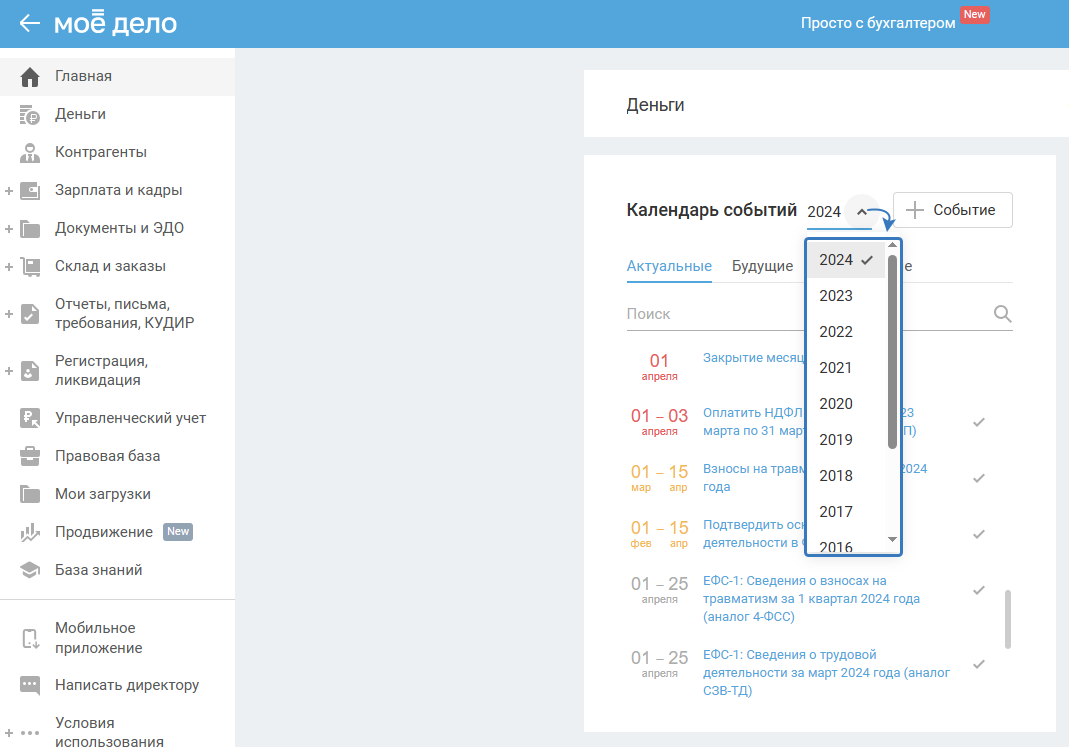This screenshot has height=747, width=1069.
Task: Expand Документы и ЭДО submenu
Action: click(9, 229)
